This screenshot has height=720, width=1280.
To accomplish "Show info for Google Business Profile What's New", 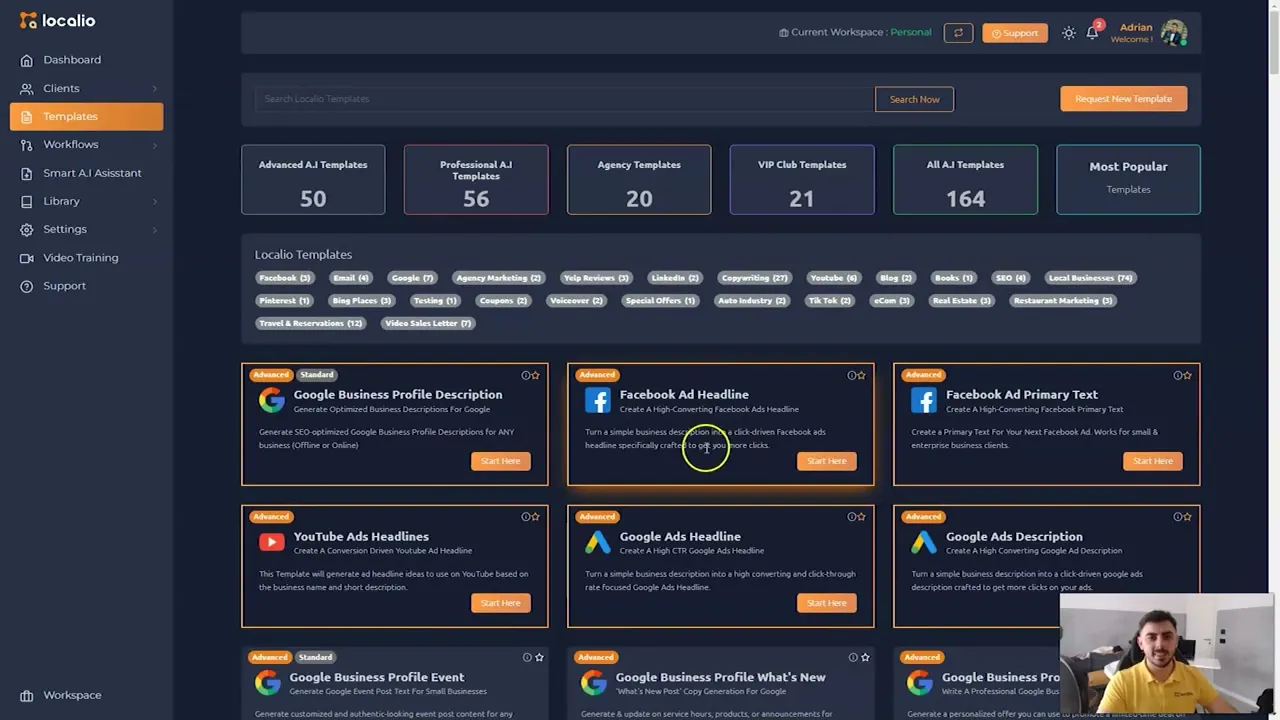I will (853, 657).
